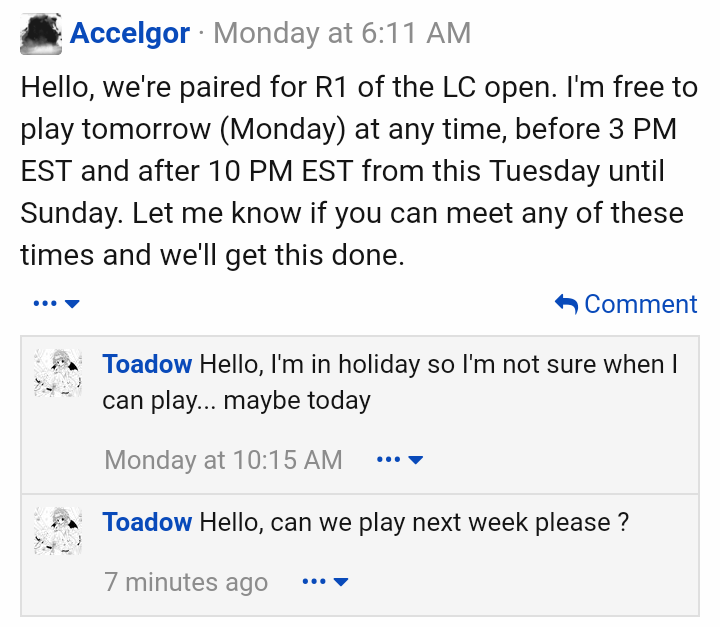
Task: Click Accelgor's post text about the LC open
Action: point(359,171)
